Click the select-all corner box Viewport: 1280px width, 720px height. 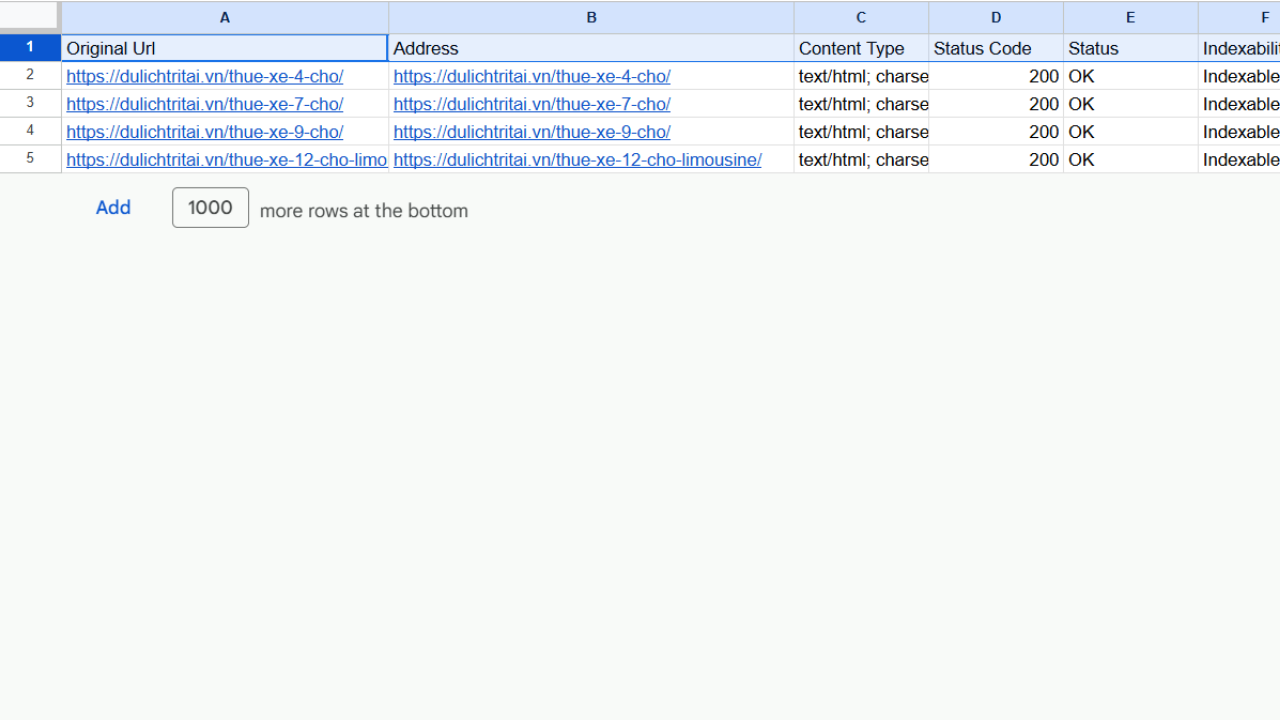pos(29,16)
